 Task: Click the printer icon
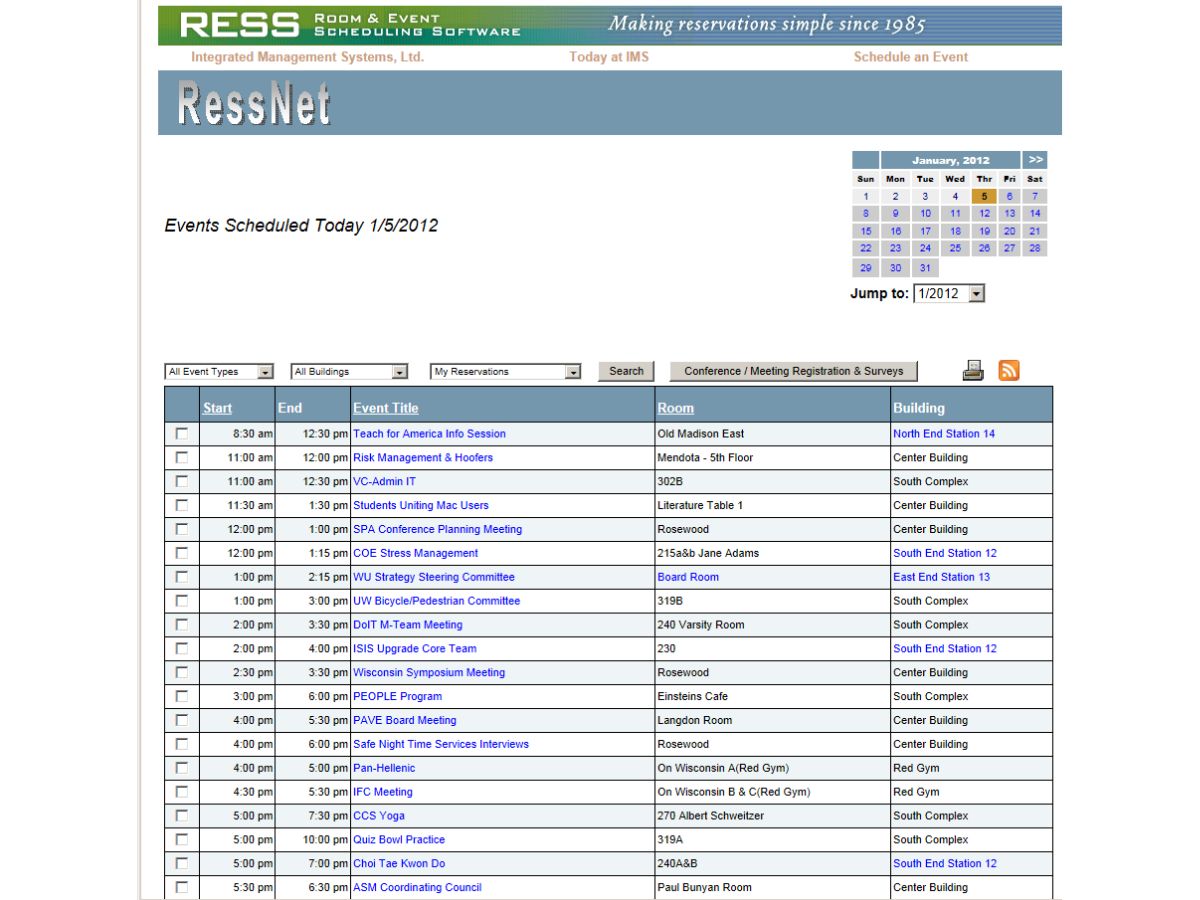(973, 370)
